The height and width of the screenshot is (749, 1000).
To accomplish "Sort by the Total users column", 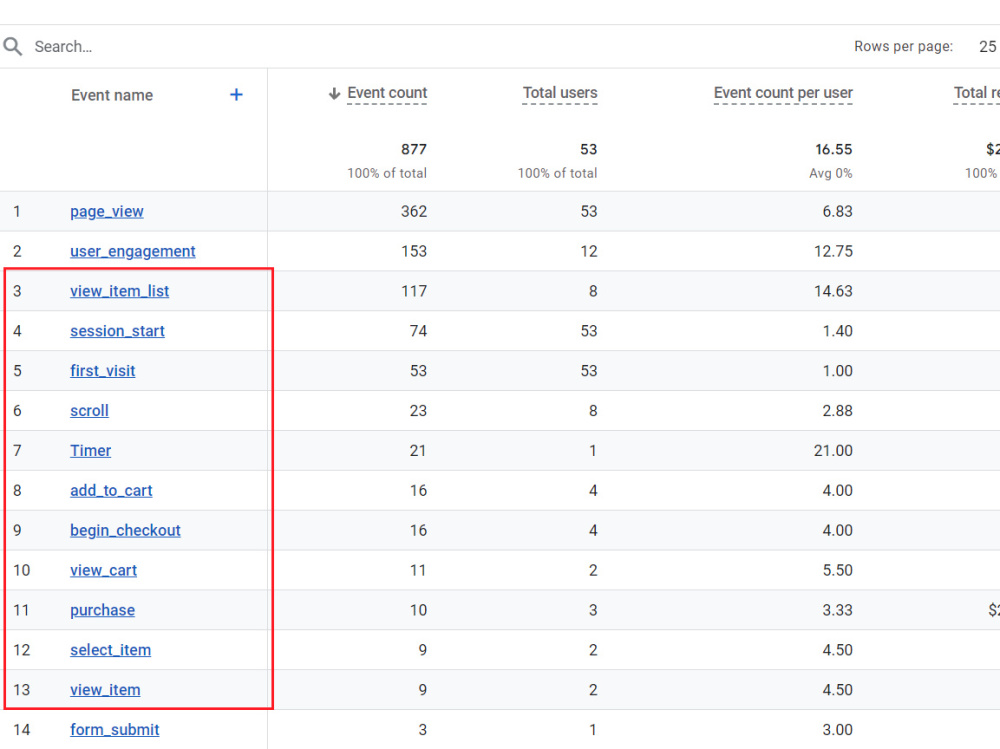I will [x=560, y=93].
